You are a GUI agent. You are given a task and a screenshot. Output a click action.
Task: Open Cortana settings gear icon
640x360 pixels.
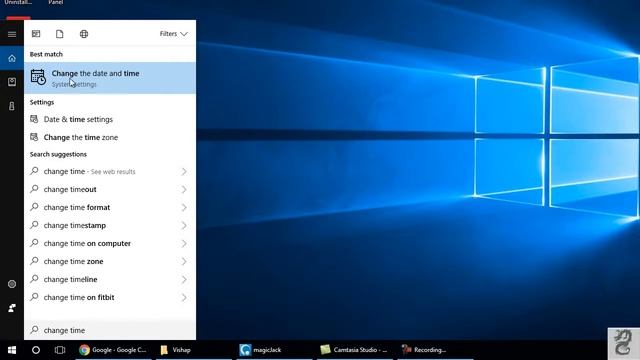click(12, 284)
